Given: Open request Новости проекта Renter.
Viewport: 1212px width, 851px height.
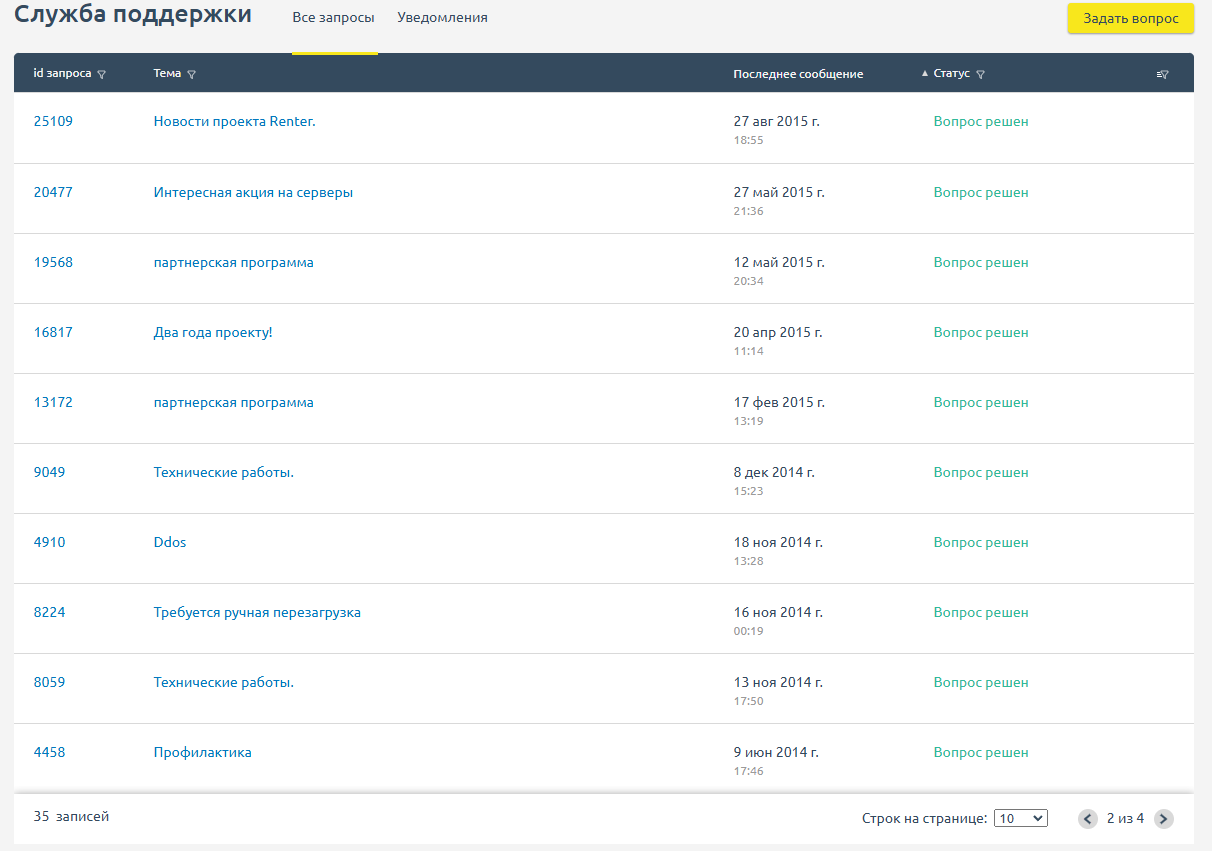Looking at the screenshot, I should [234, 121].
